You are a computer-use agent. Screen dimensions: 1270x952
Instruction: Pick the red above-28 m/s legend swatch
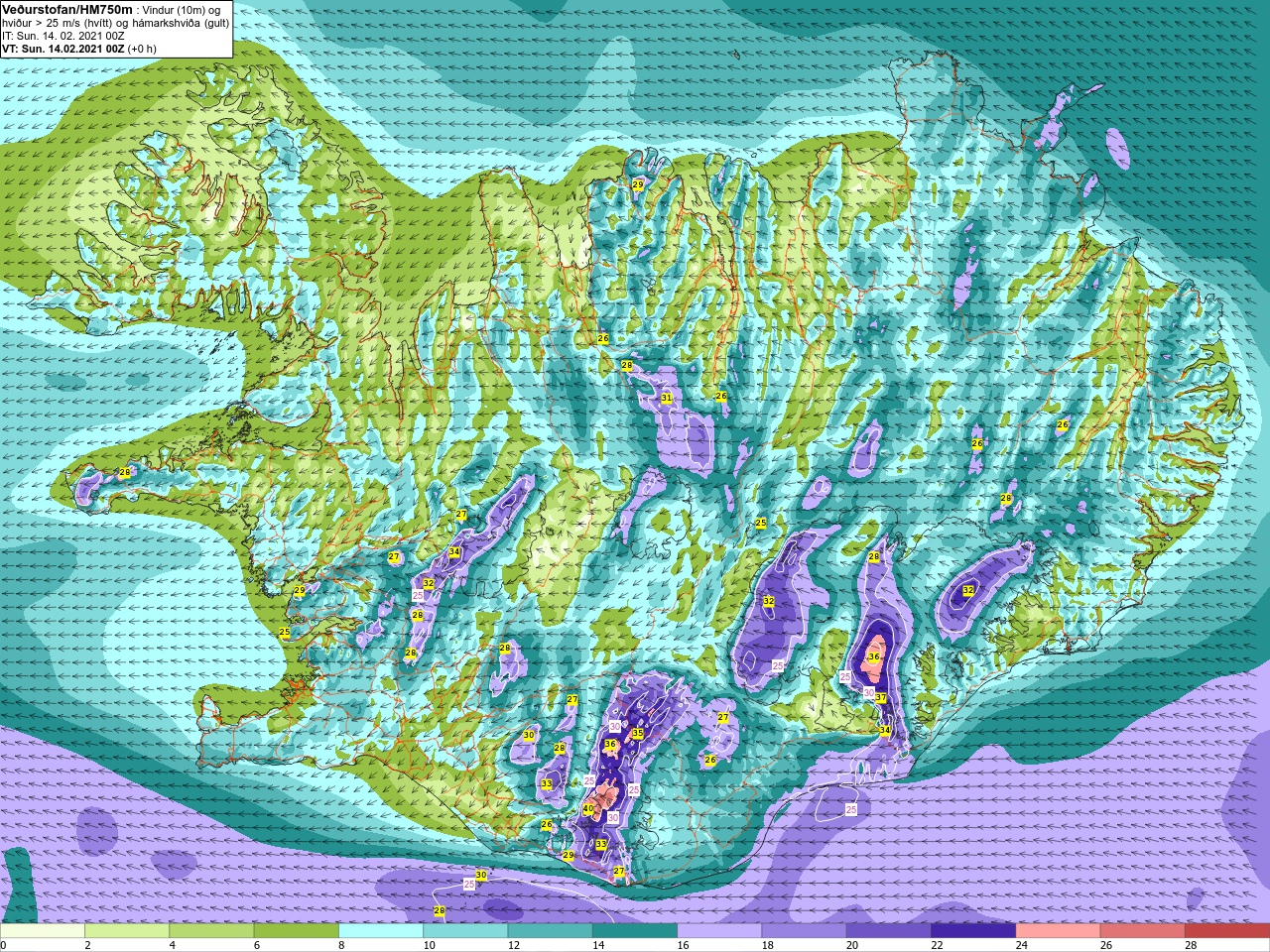1226,931
